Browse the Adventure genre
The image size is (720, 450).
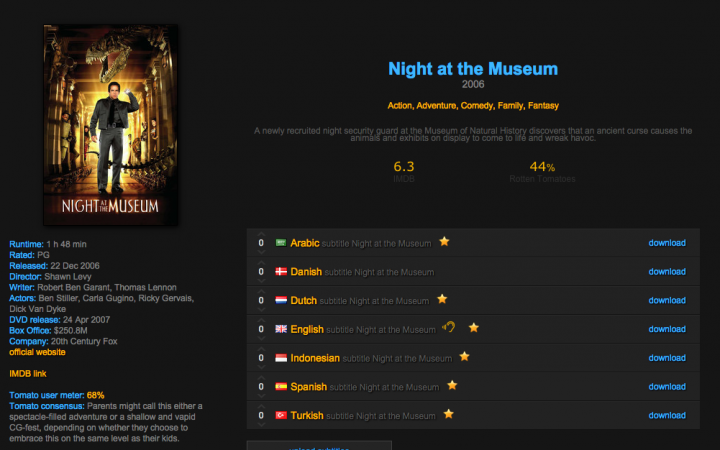(x=436, y=106)
